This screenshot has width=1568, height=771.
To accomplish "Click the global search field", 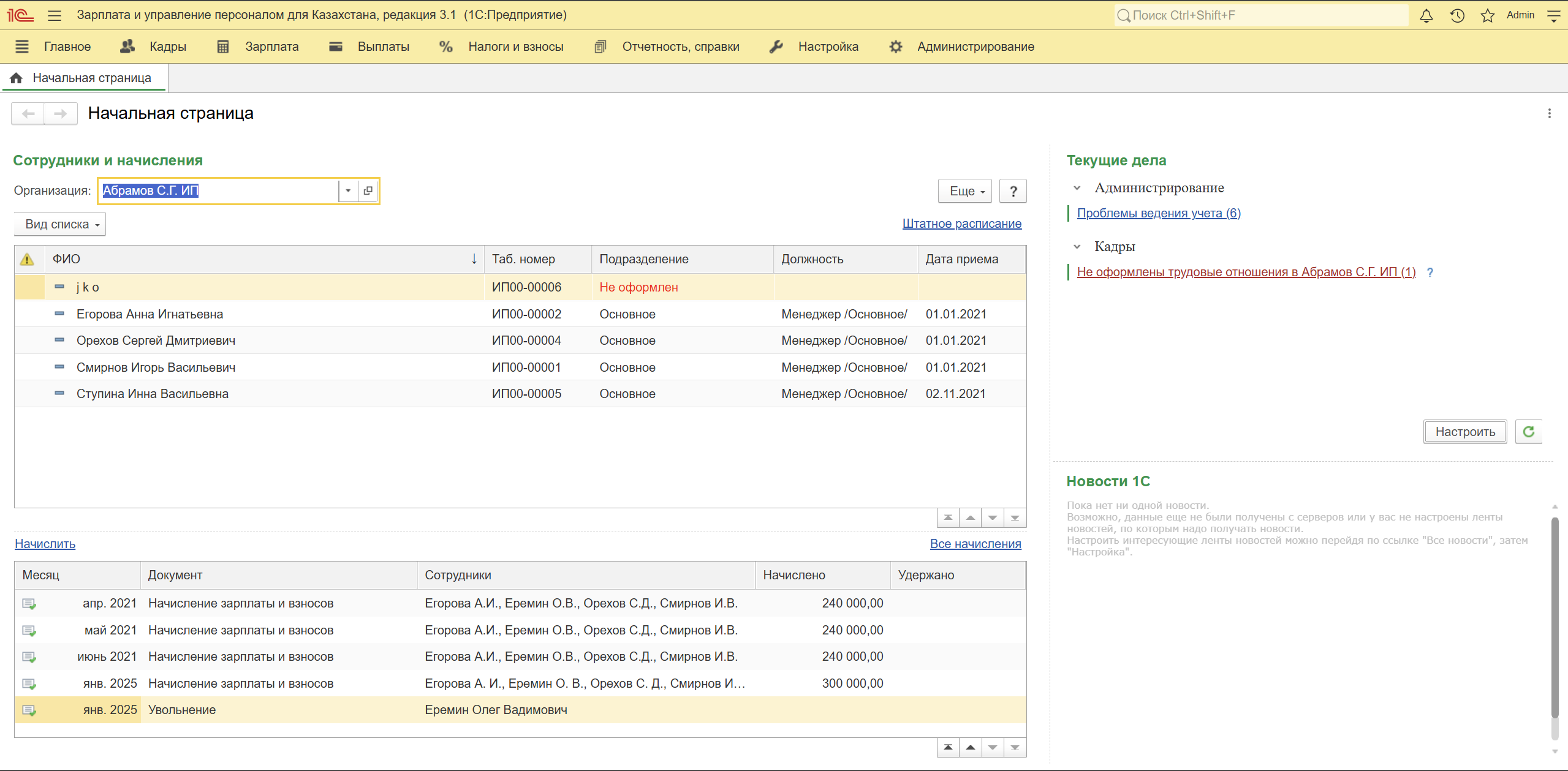I will (1262, 15).
